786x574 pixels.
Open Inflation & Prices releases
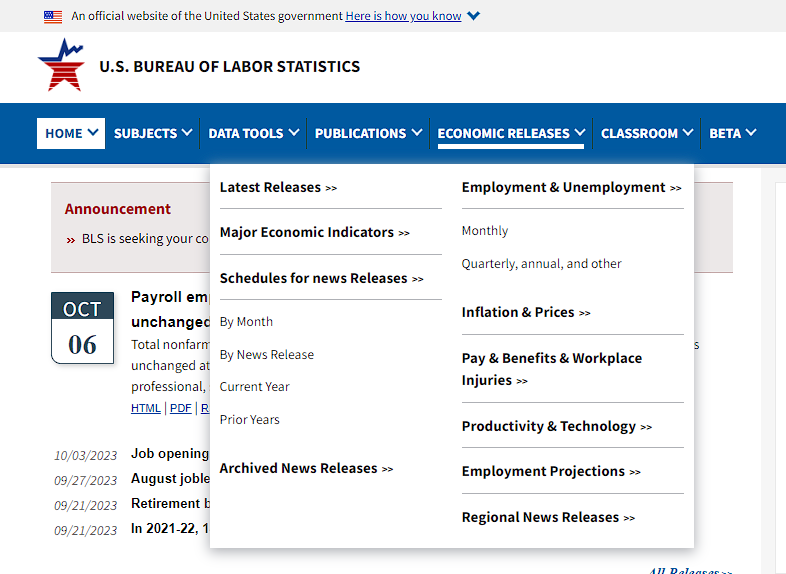[526, 312]
